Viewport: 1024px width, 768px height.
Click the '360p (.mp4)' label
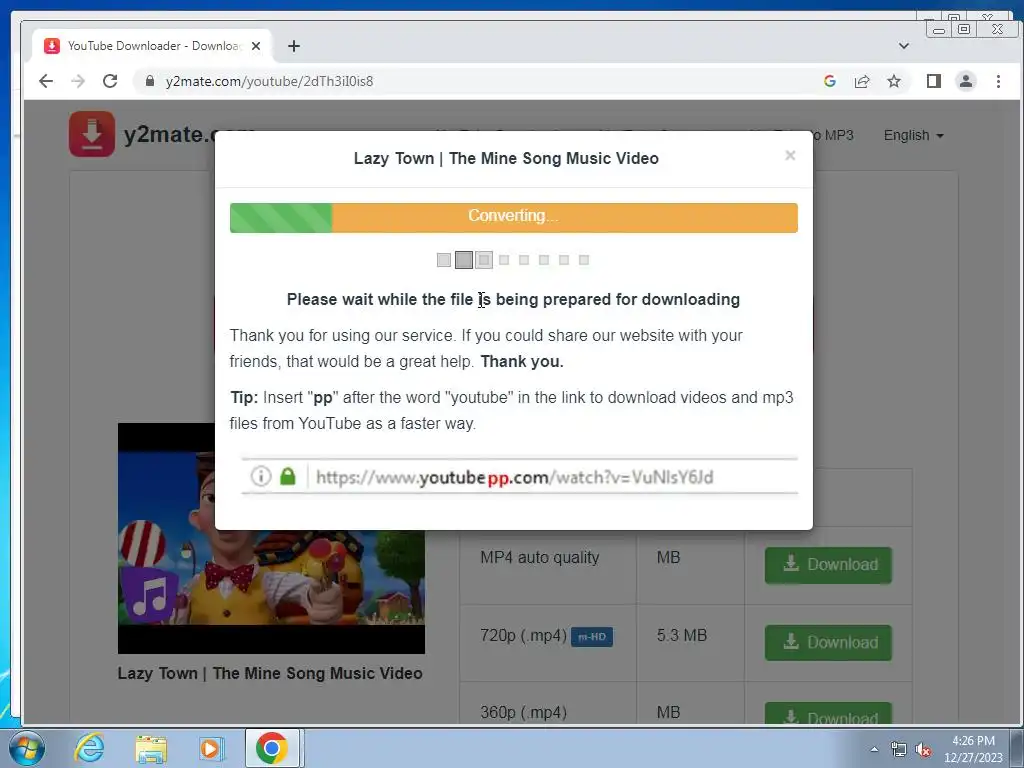(x=523, y=712)
